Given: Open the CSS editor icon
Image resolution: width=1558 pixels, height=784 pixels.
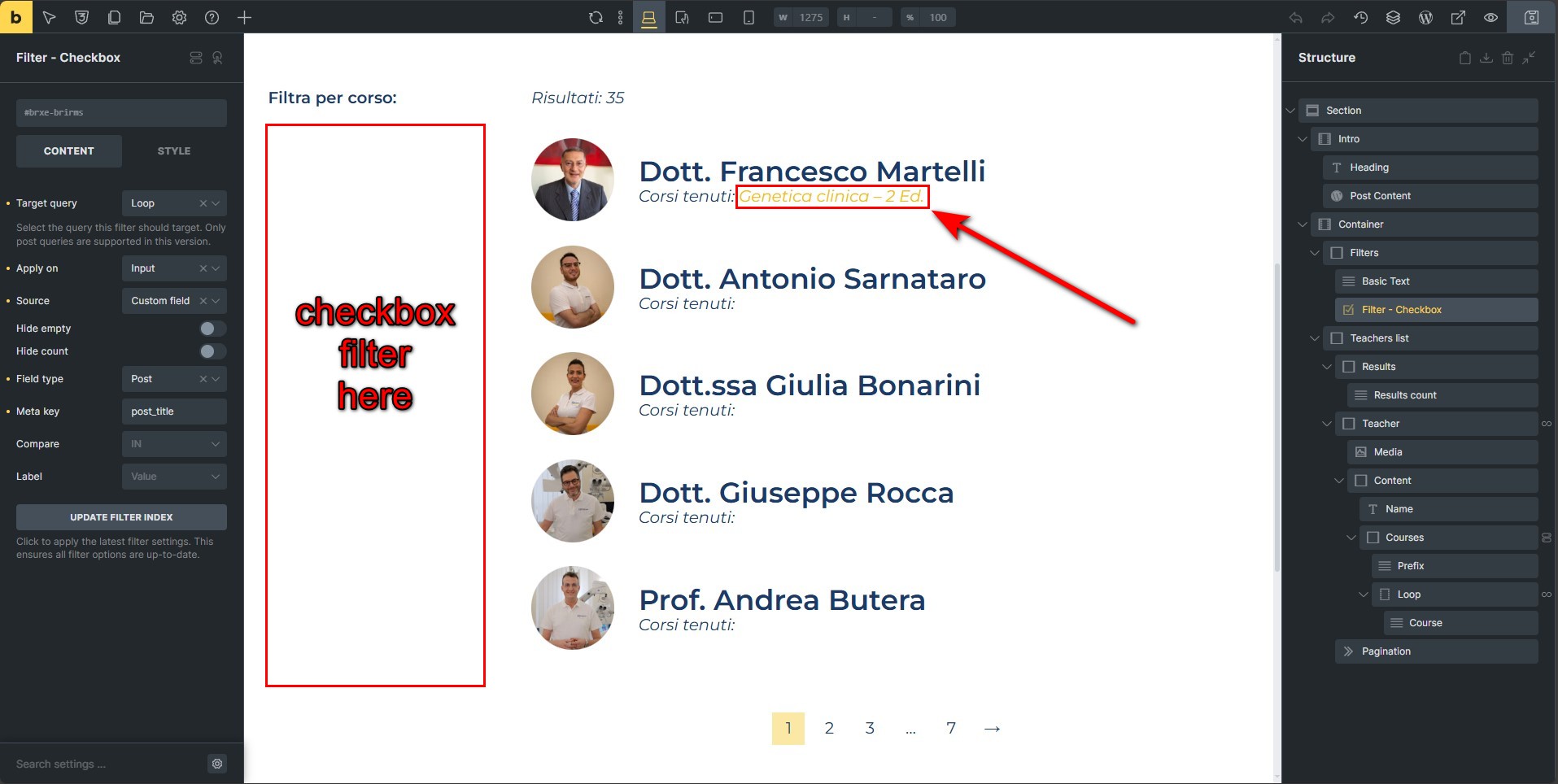Looking at the screenshot, I should [81, 17].
